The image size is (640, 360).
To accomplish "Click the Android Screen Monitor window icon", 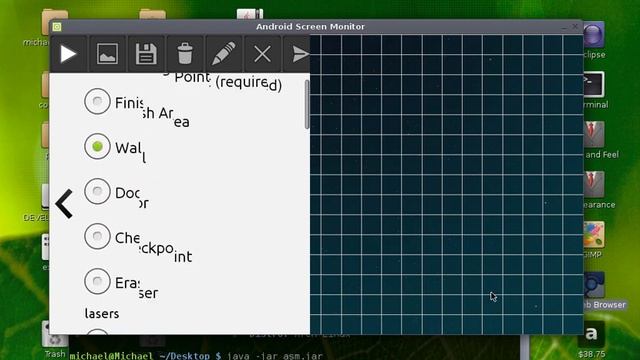I will 57,27.
